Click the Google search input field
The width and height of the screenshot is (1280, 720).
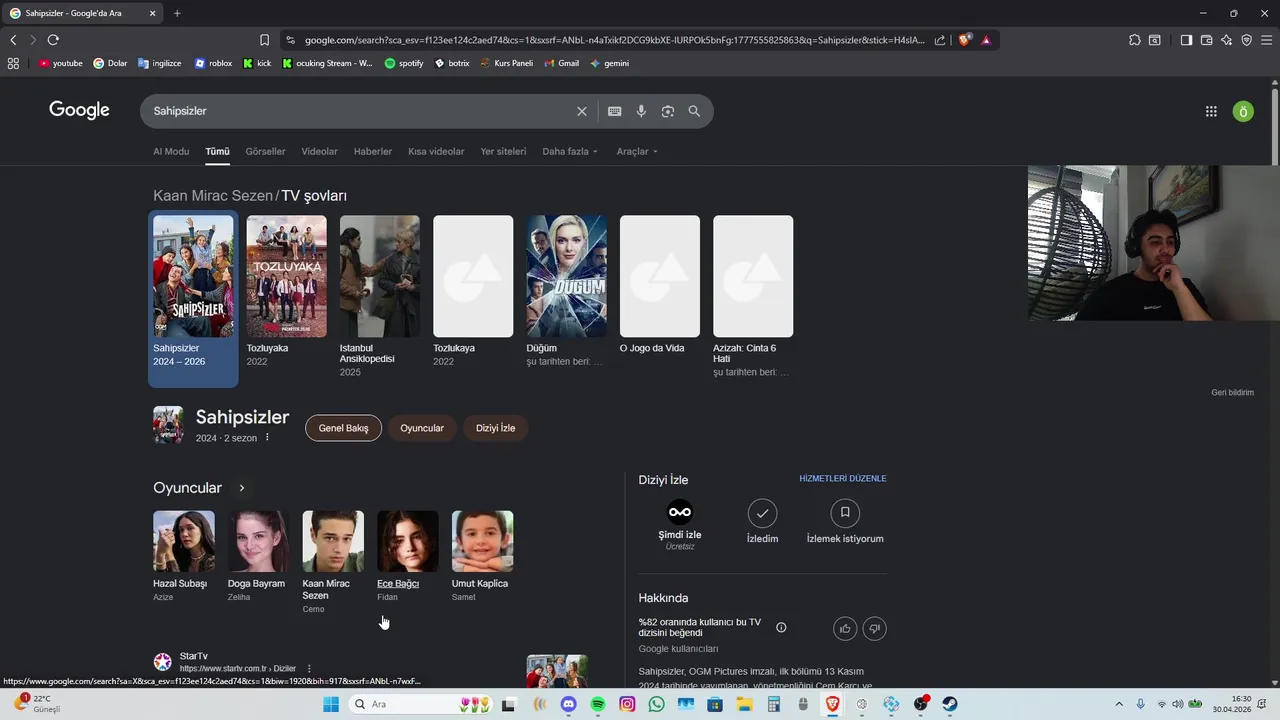pyautogui.click(x=360, y=111)
